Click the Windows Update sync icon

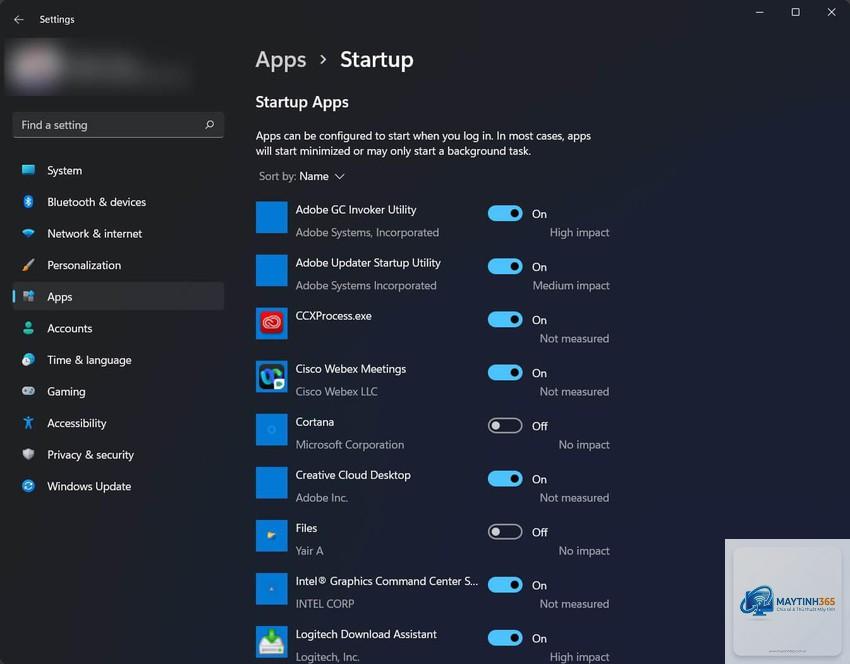pos(28,486)
